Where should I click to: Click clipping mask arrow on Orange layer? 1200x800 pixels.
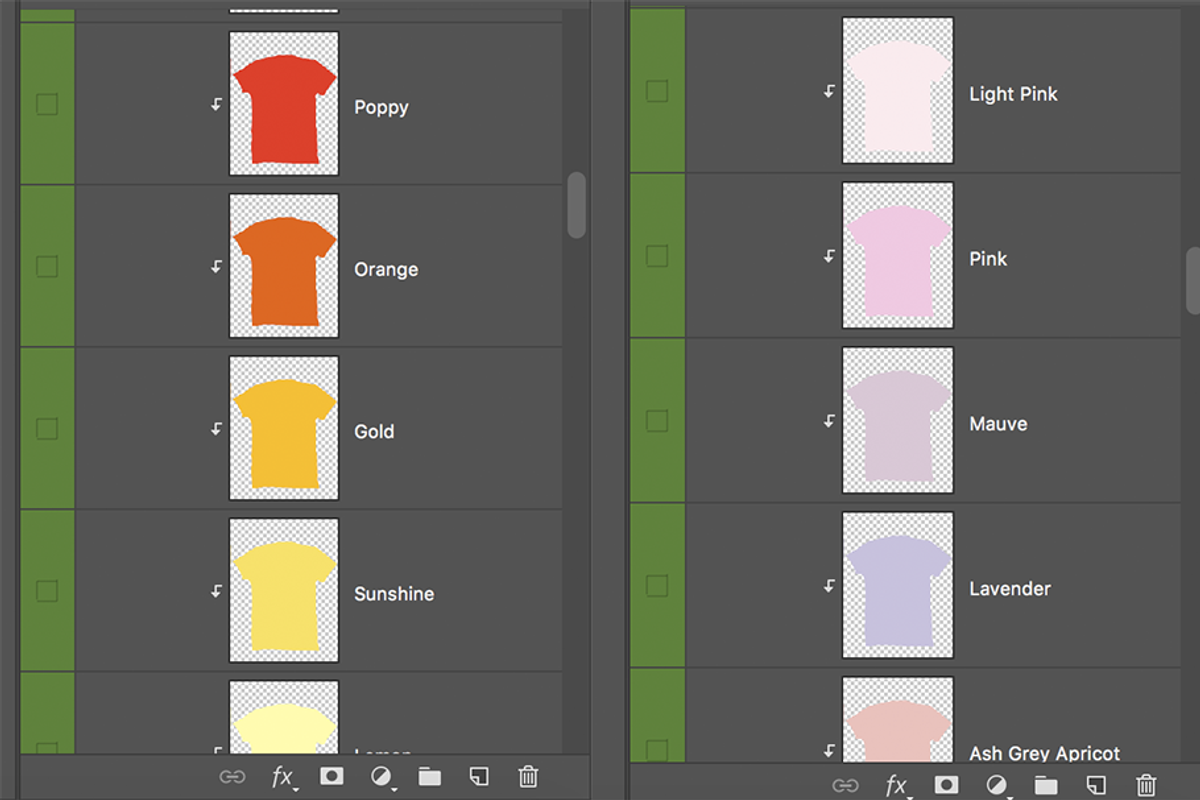pyautogui.click(x=216, y=266)
